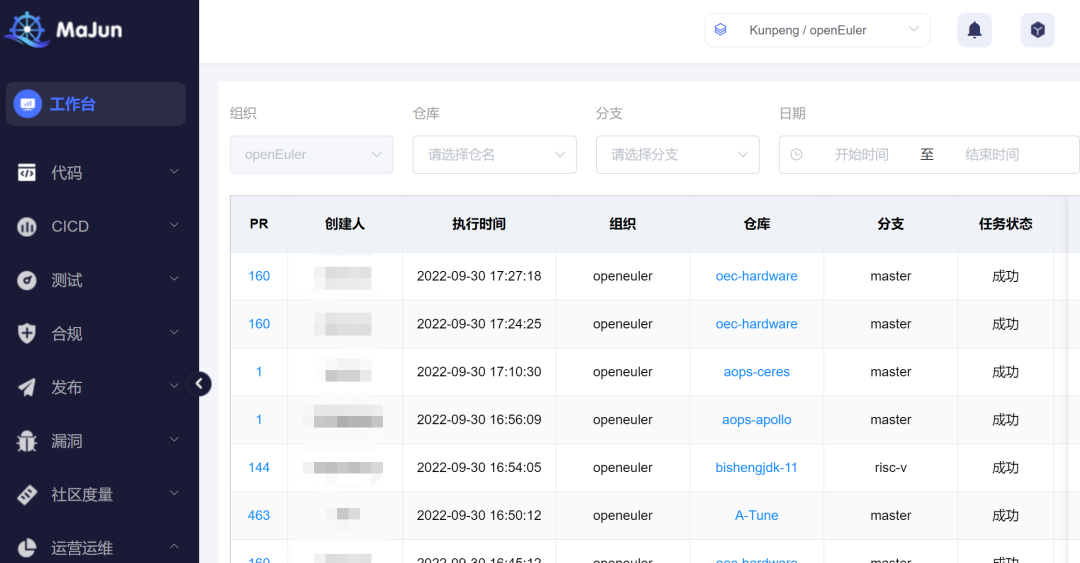
Task: Expand the 发布 menu chevron
Action: coord(174,386)
